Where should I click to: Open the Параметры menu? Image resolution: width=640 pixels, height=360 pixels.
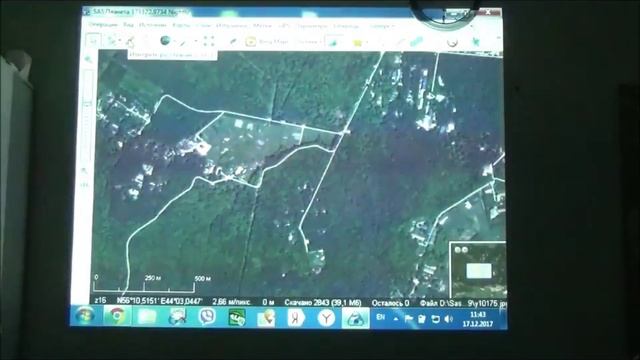312,26
